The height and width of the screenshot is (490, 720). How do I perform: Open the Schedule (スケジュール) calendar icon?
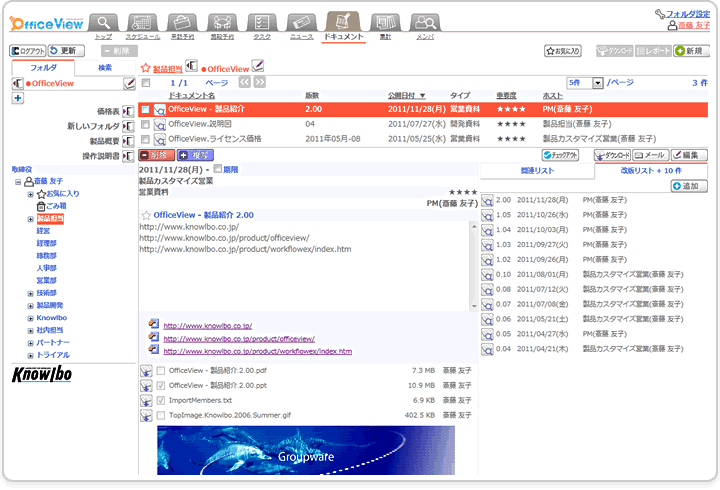click(x=142, y=23)
